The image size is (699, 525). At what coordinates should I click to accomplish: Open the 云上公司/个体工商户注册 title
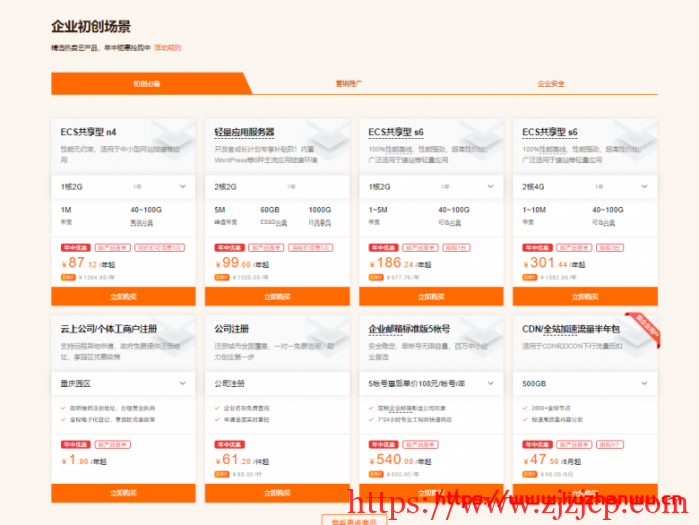tap(109, 329)
